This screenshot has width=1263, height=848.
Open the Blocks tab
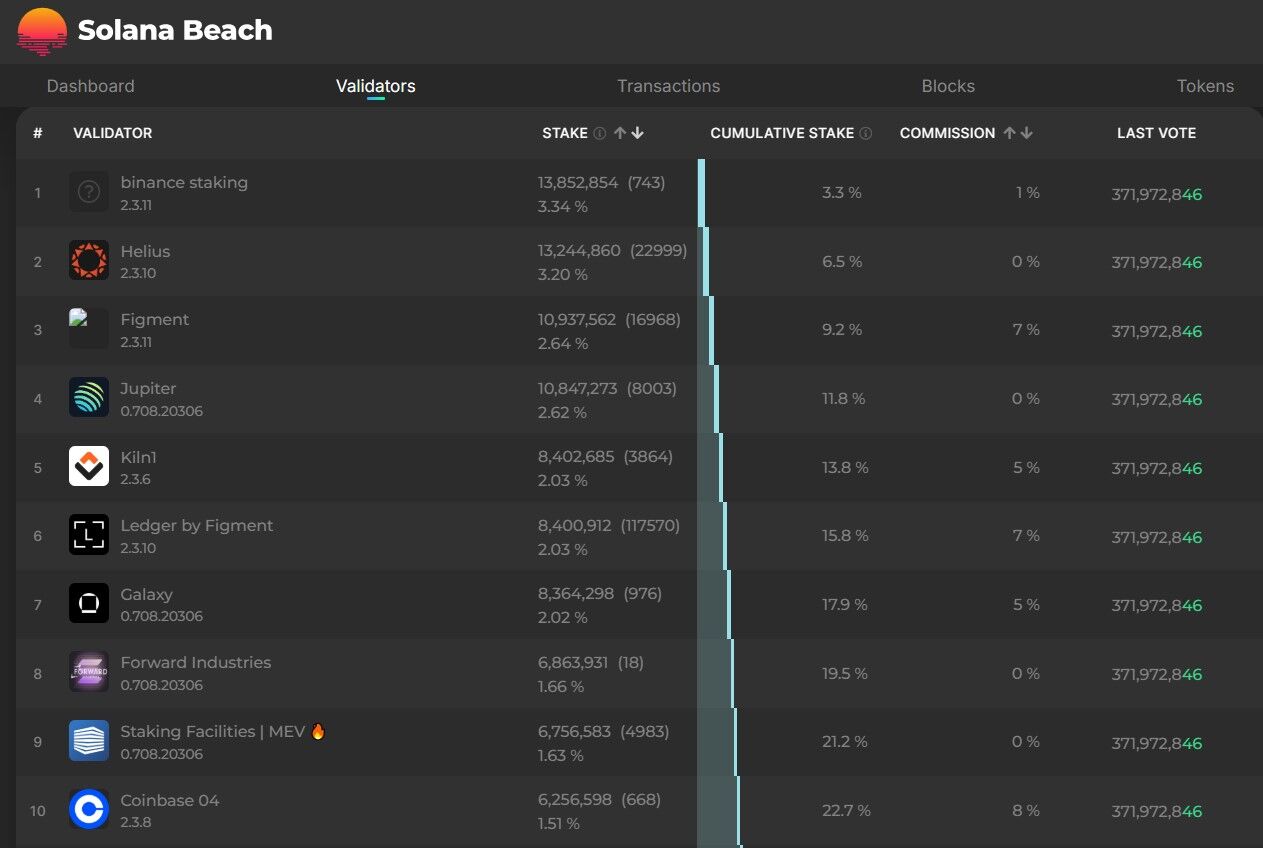point(947,86)
